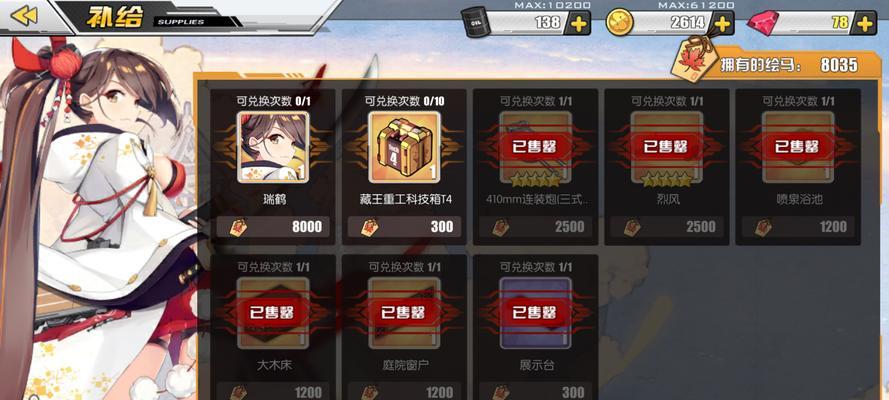The image size is (889, 400).
Task: Add oil with the plus icon
Action: coord(578,24)
